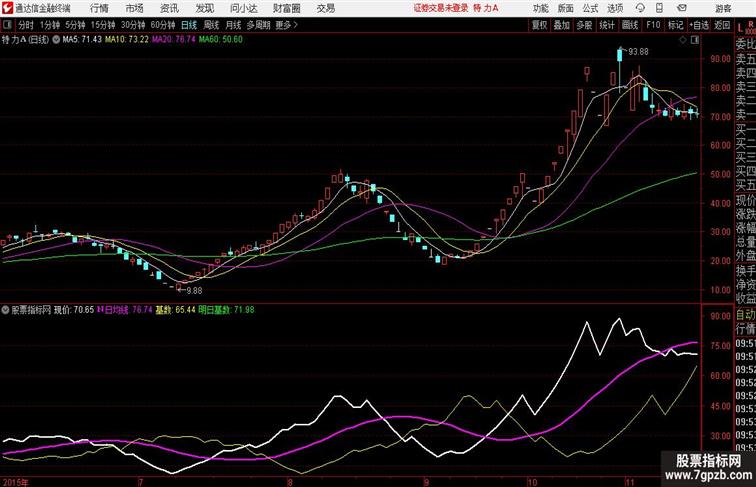Click the 游客 user account label

(723, 8)
